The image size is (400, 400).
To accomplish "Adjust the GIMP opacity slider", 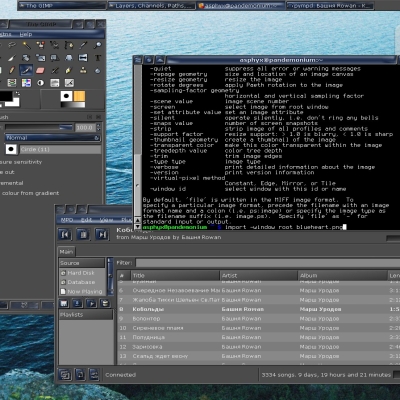I will pos(39,127).
